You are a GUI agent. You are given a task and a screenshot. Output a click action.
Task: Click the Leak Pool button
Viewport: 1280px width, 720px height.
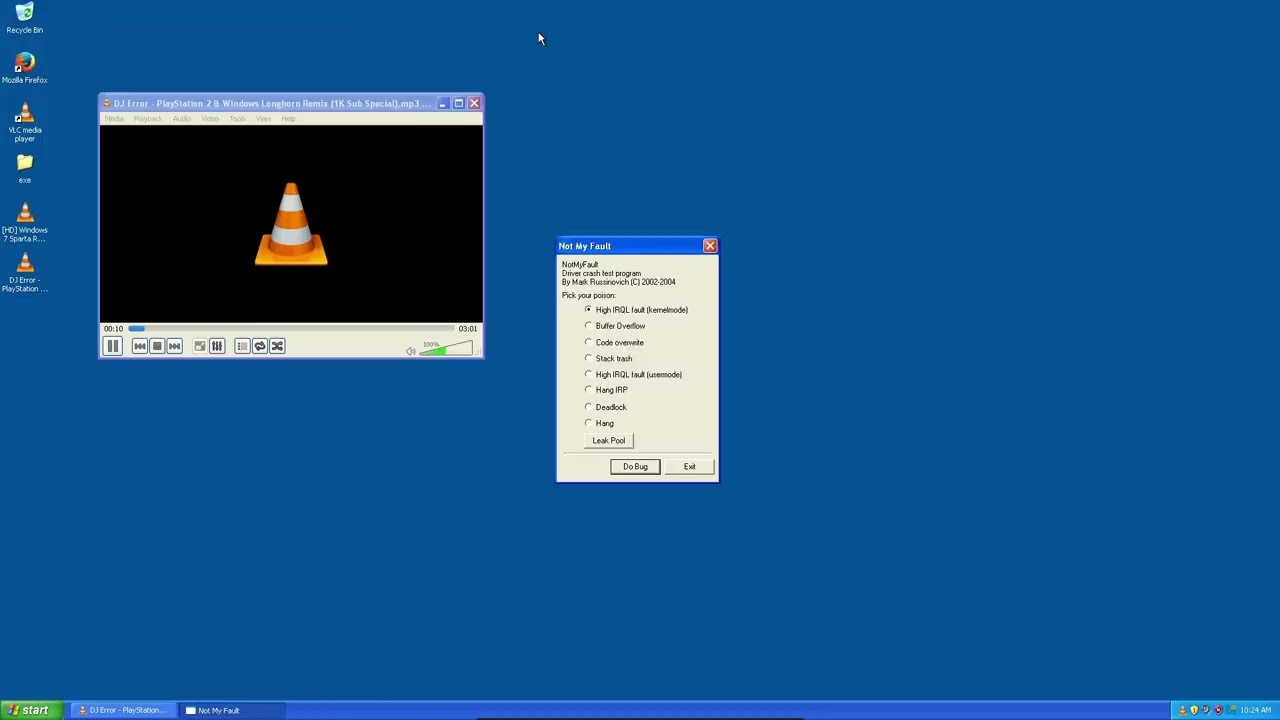click(608, 441)
